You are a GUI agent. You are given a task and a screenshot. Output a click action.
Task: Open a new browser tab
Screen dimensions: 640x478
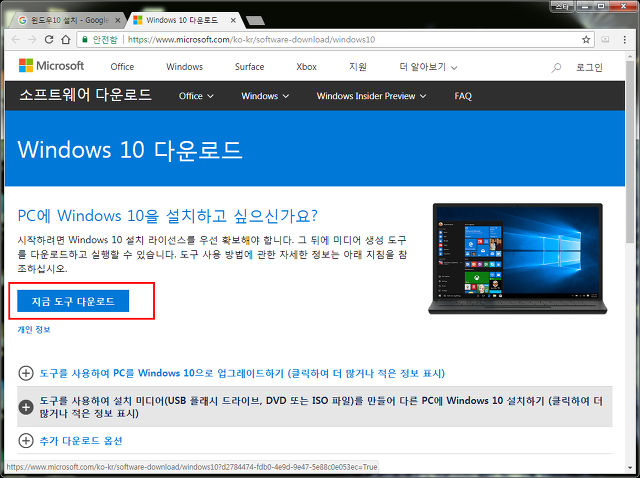(256, 21)
